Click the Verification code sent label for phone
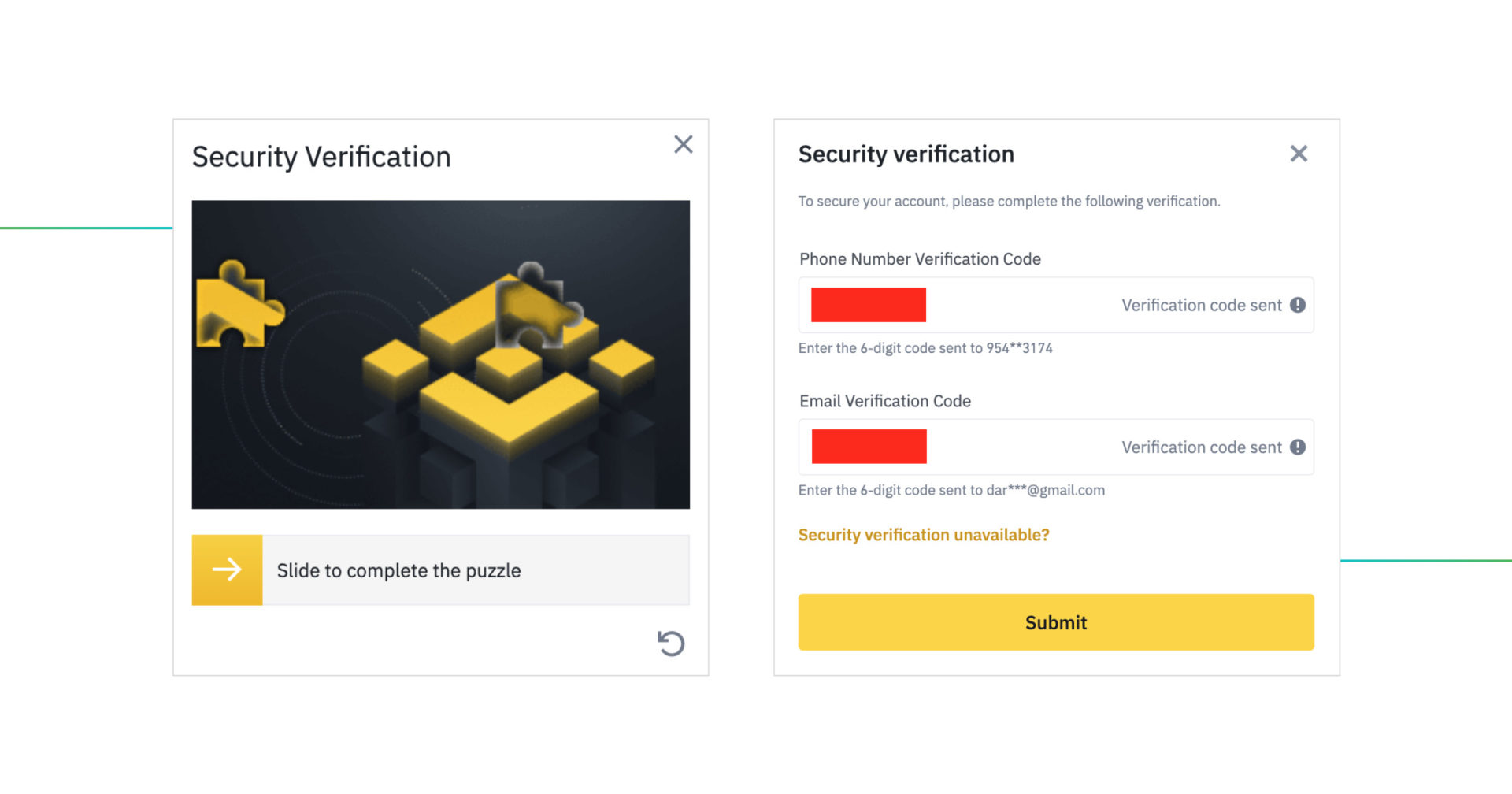 point(1200,305)
